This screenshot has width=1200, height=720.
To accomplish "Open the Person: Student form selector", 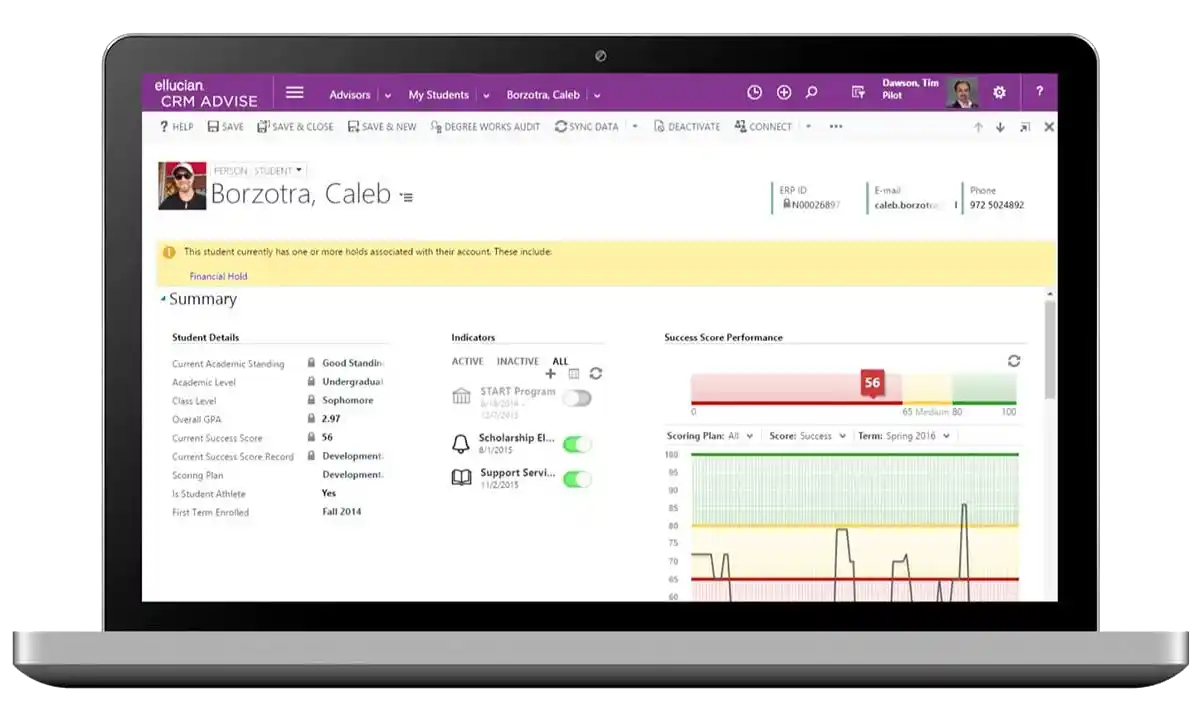I will pyautogui.click(x=259, y=171).
